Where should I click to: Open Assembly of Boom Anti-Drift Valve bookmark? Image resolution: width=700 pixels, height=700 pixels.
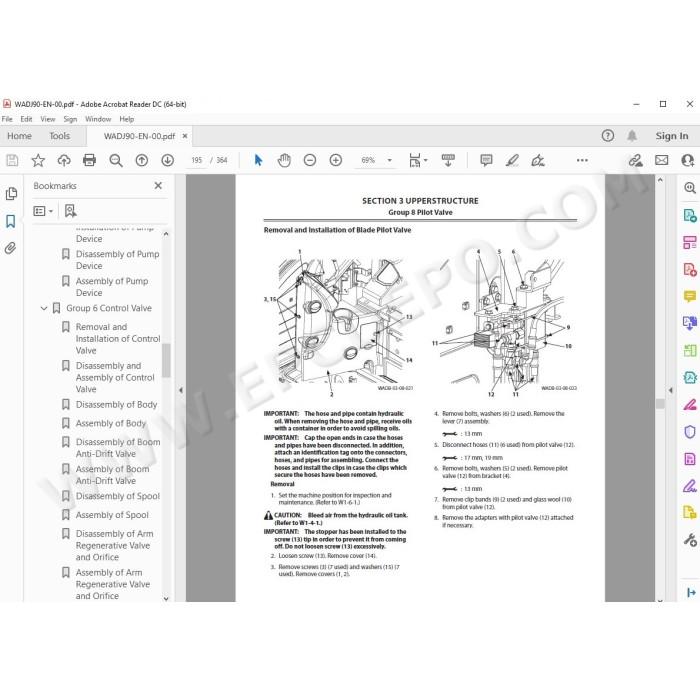pyautogui.click(x=112, y=475)
